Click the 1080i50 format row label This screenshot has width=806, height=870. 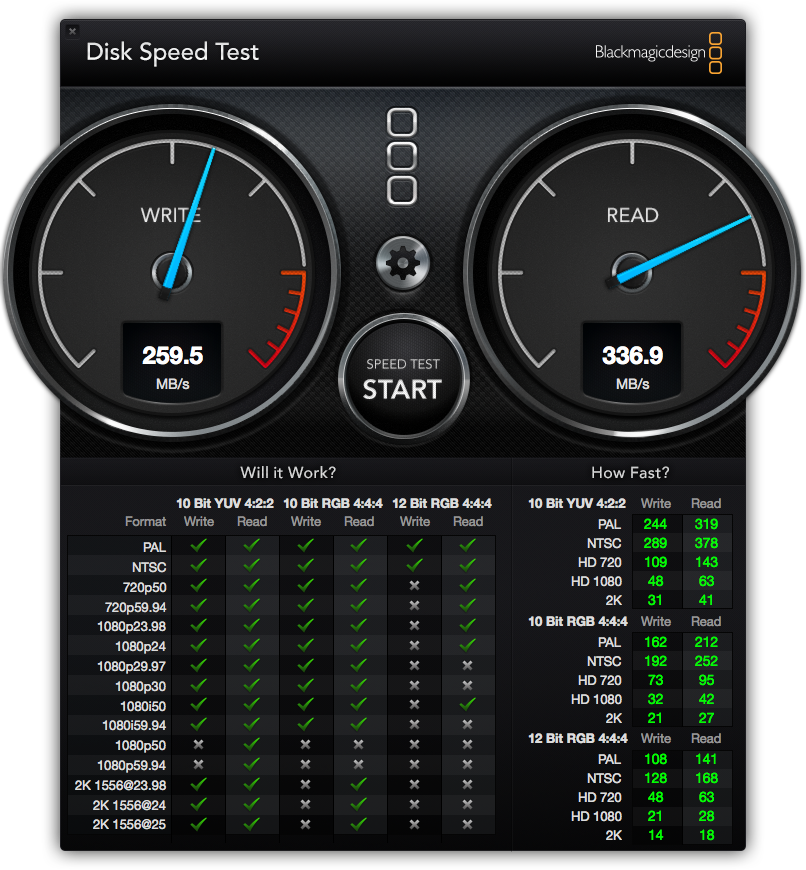[143, 706]
